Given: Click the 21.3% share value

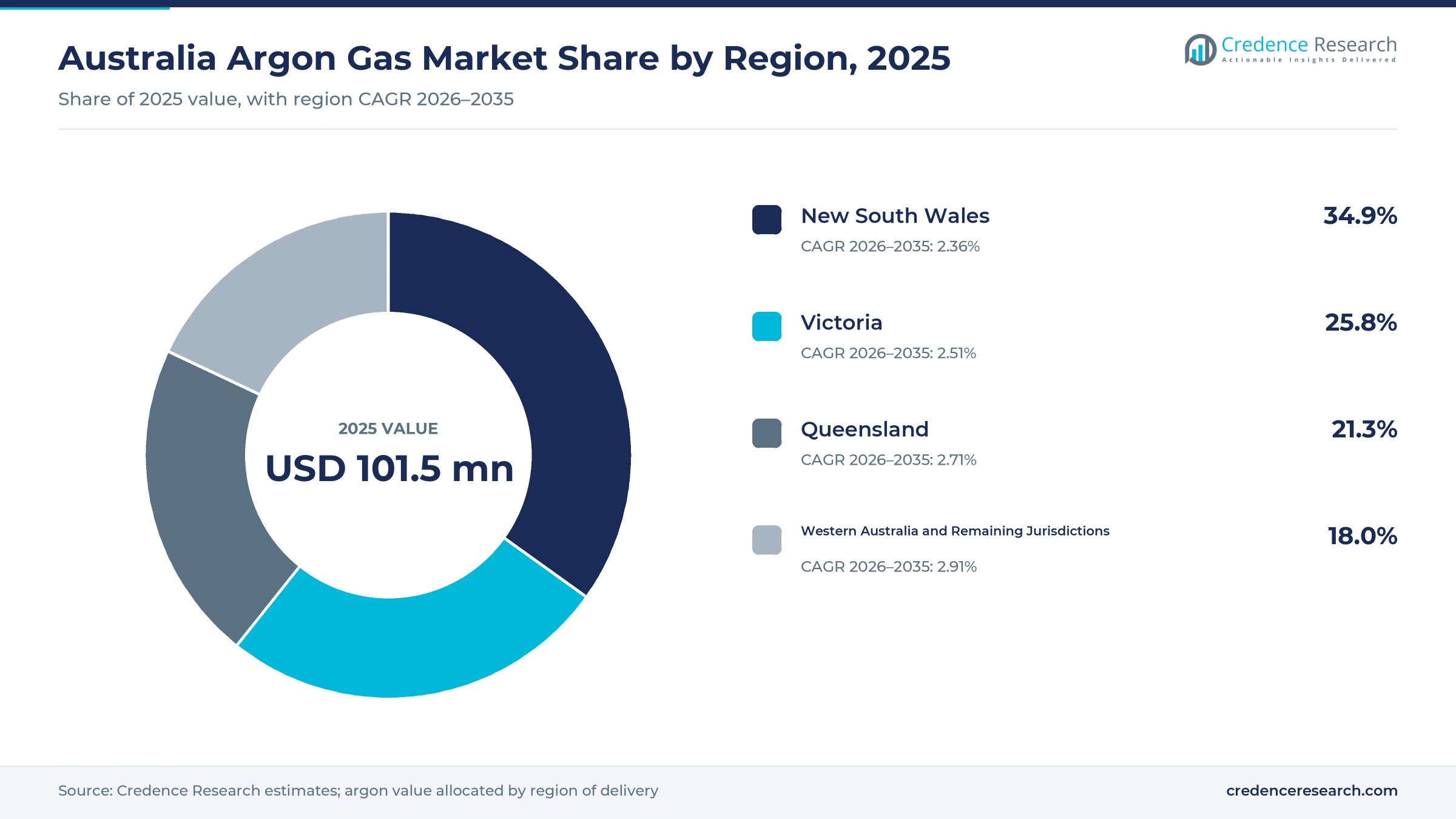Looking at the screenshot, I should pyautogui.click(x=1364, y=430).
